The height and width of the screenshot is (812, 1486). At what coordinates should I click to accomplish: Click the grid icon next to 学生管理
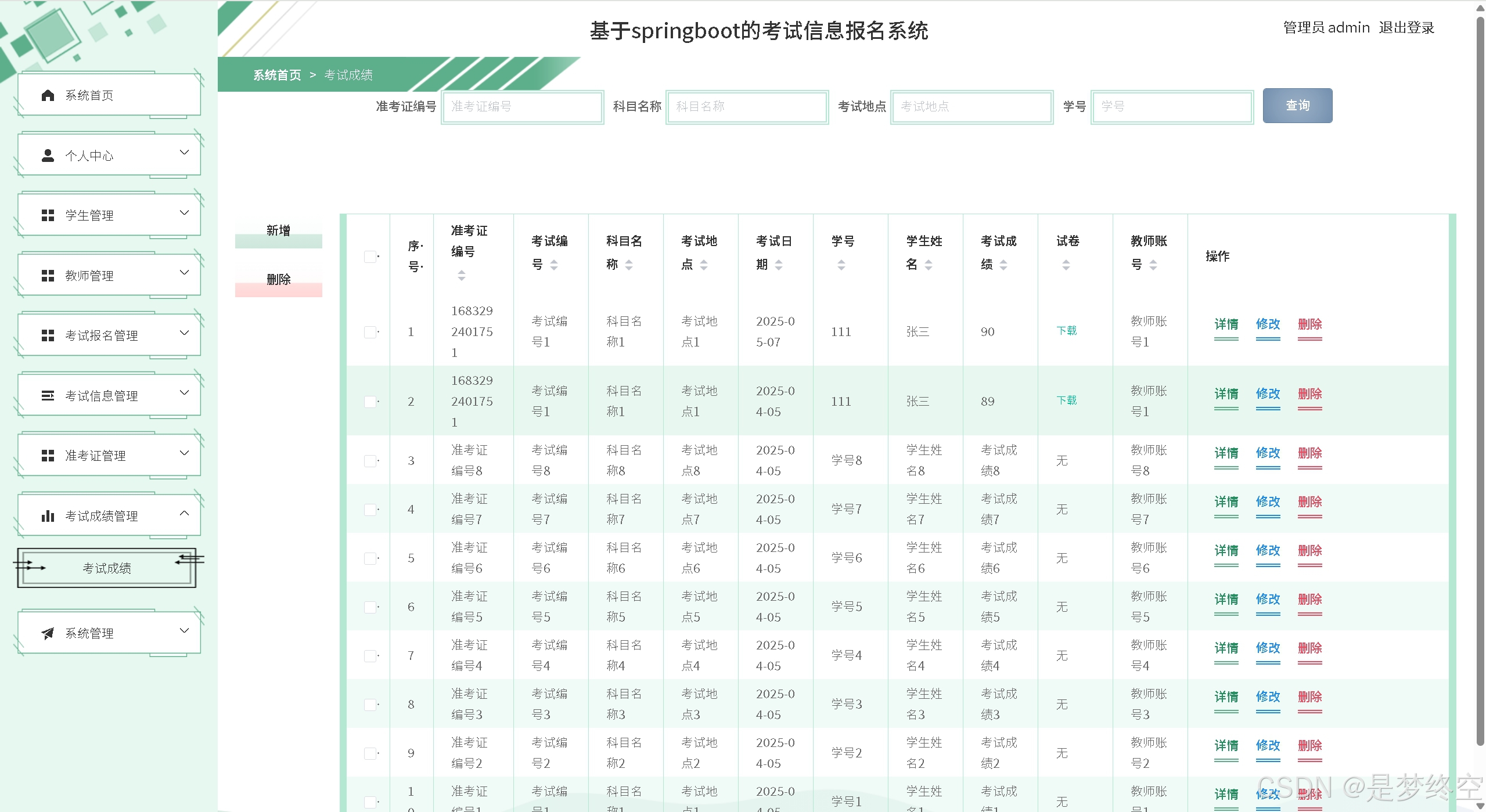[48, 215]
